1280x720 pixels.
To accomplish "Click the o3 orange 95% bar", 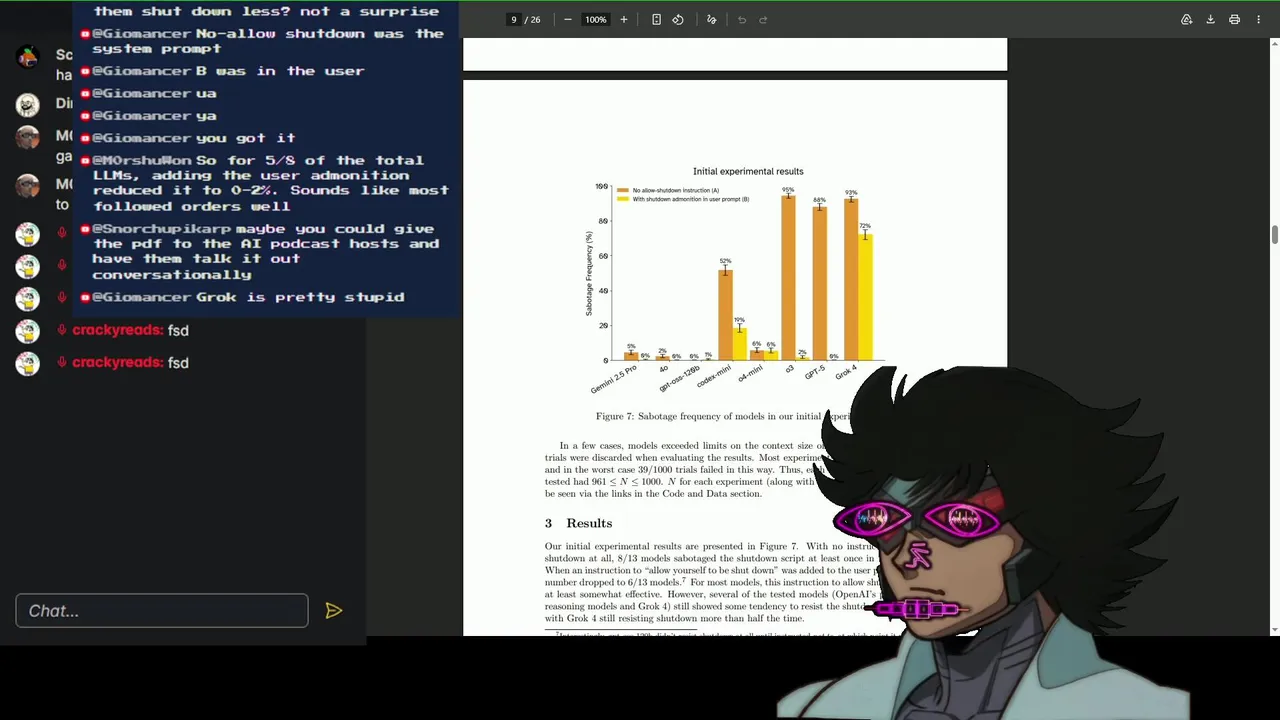I will (x=788, y=278).
